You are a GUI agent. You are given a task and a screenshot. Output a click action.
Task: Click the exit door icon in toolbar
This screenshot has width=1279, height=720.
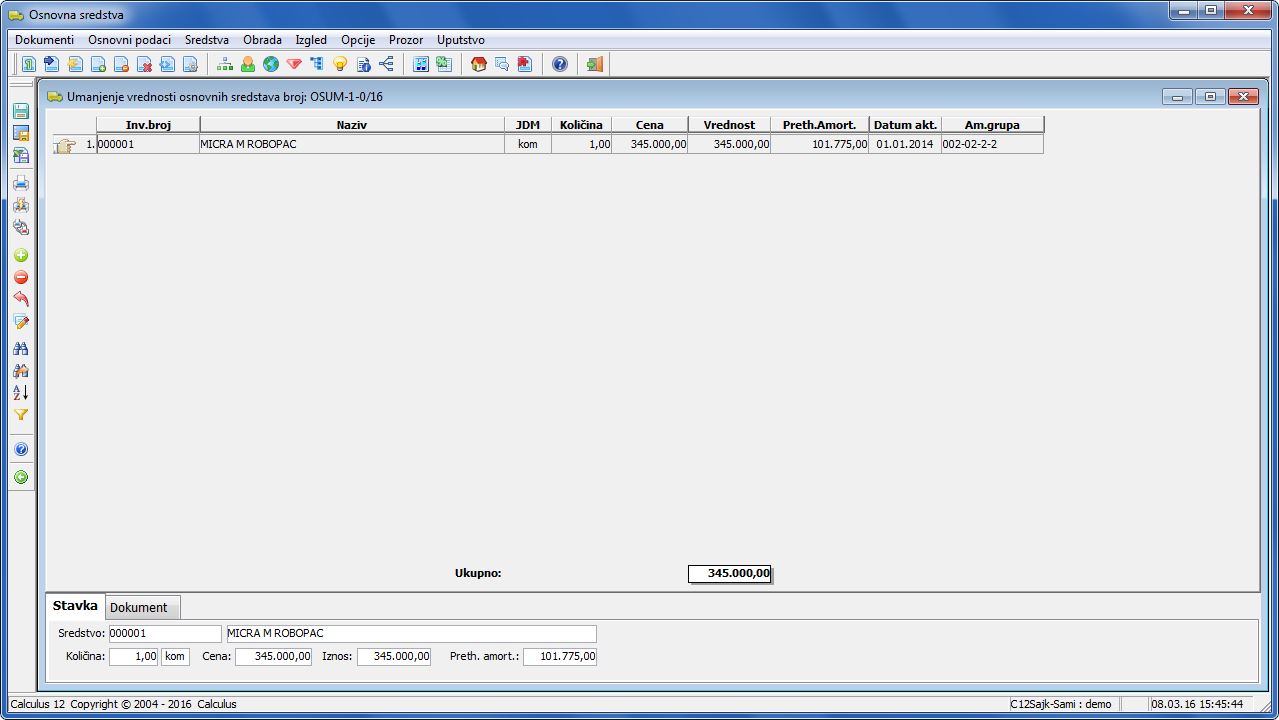point(595,65)
